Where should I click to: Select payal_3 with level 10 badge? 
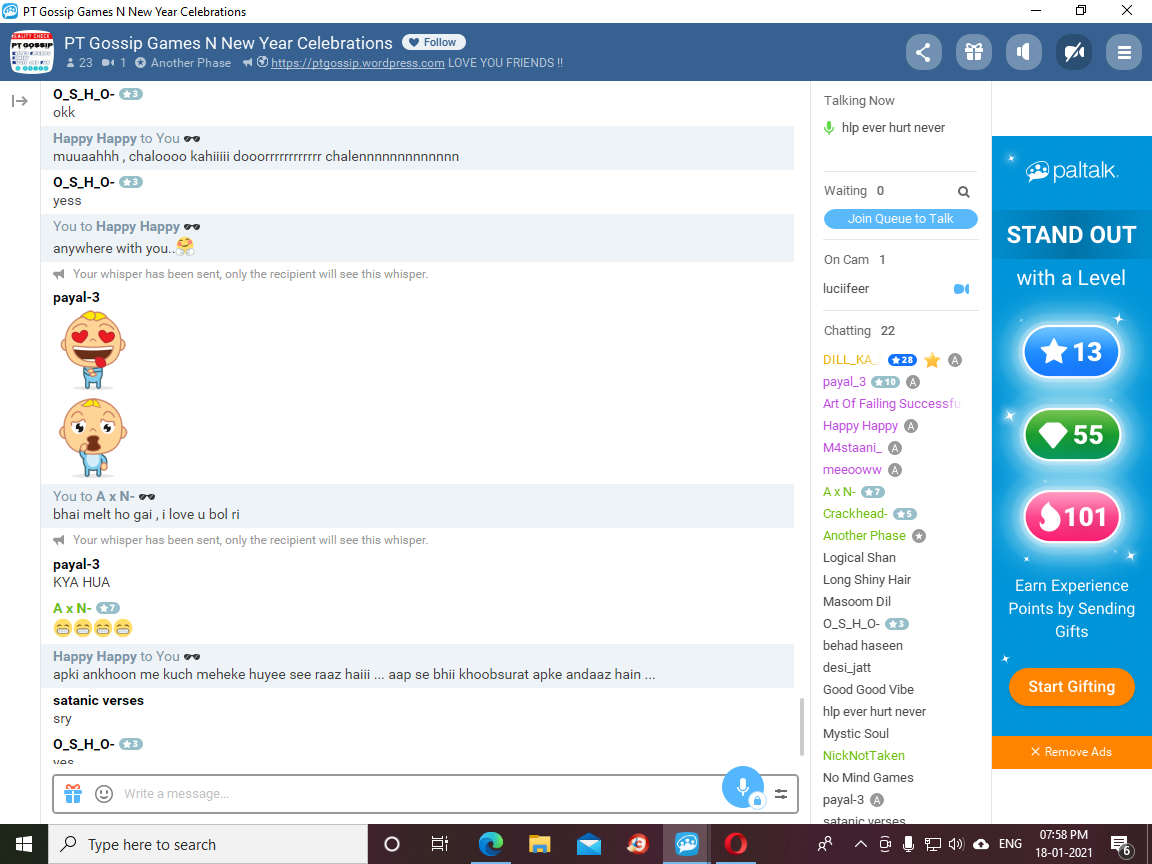pos(844,382)
